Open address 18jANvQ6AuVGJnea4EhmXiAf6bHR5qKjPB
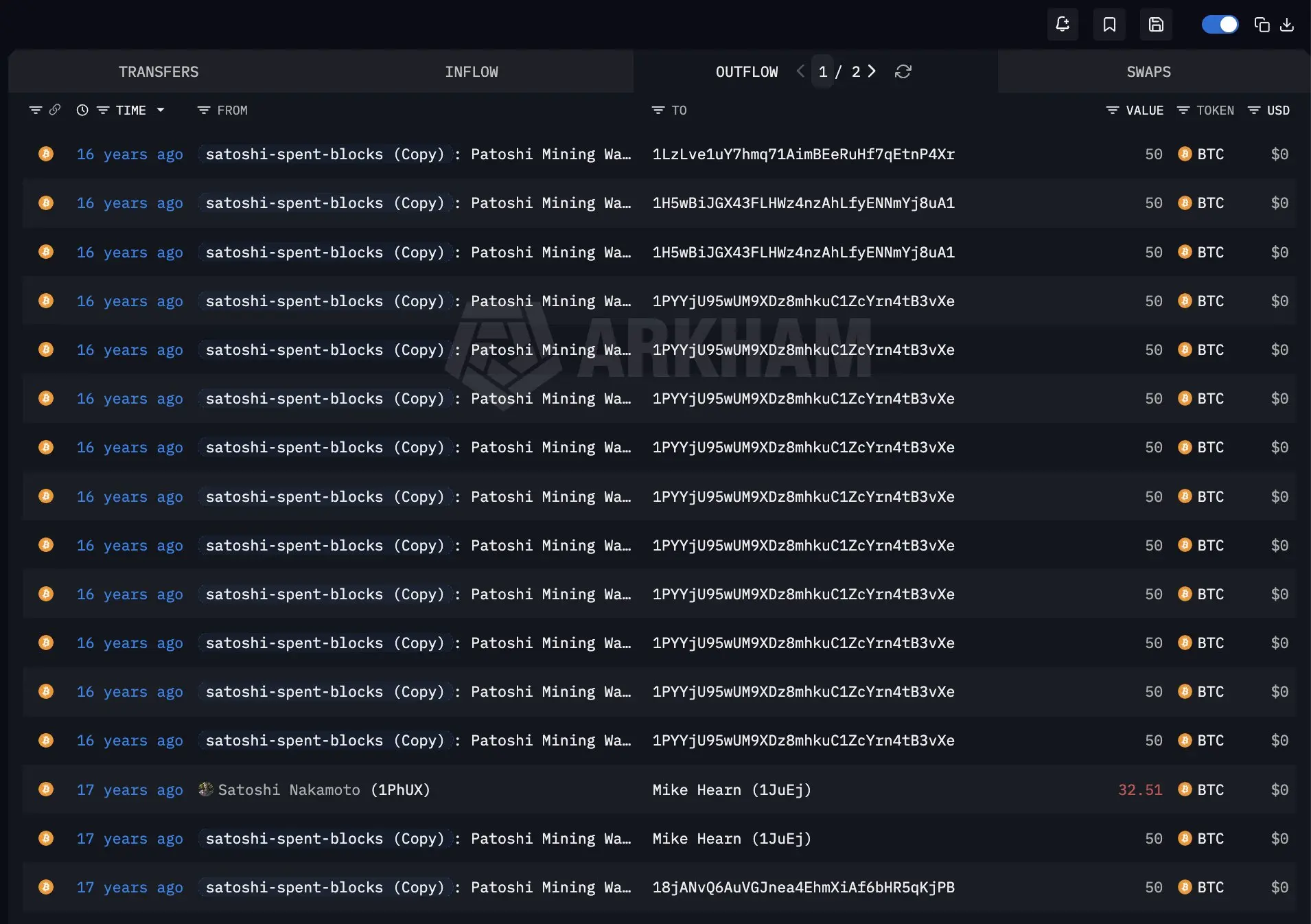The image size is (1311, 924). click(804, 887)
